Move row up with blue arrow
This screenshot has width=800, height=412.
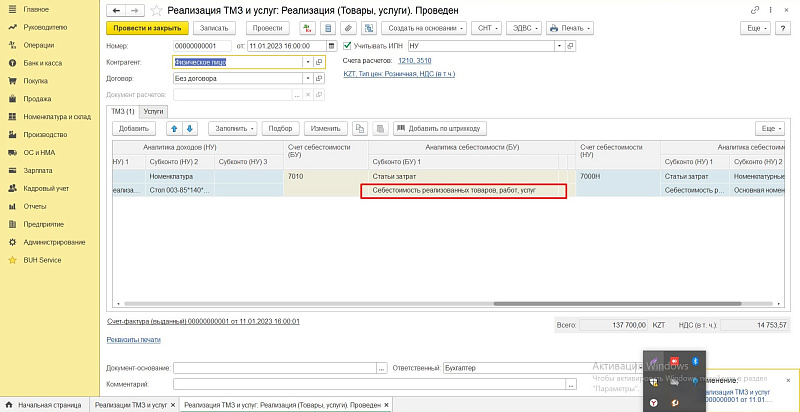point(174,128)
